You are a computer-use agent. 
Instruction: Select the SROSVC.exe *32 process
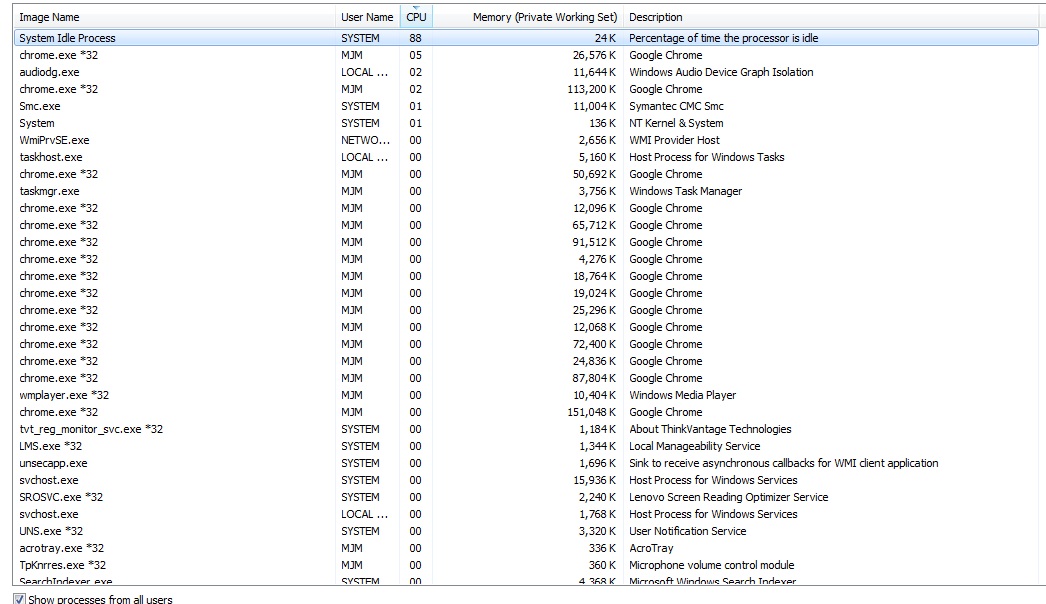(x=61, y=497)
